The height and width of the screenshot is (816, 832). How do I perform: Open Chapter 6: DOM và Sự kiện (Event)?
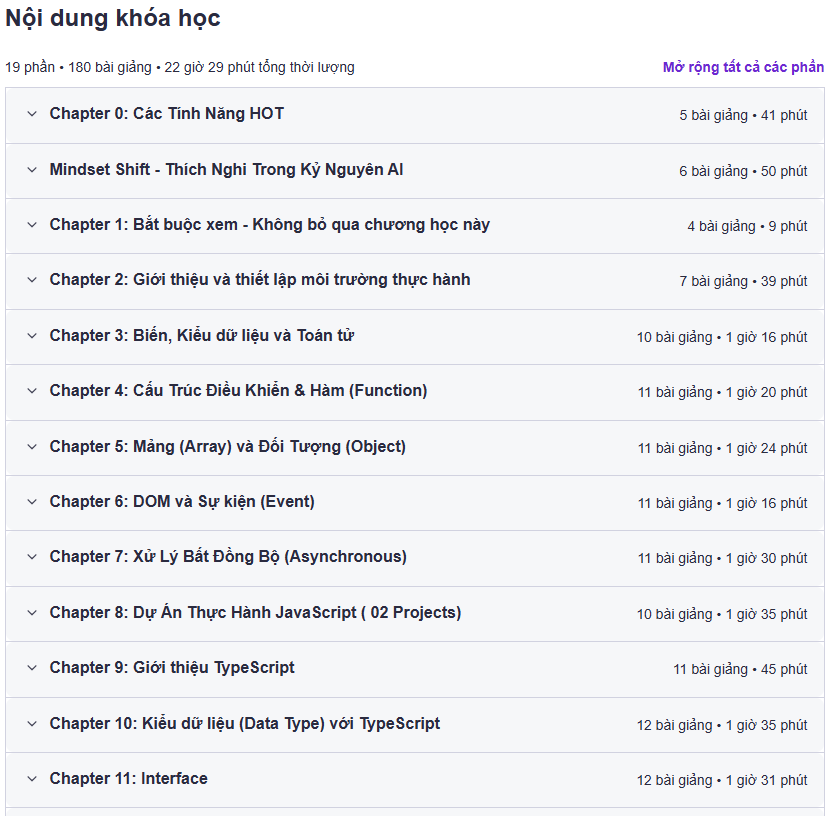tap(182, 501)
